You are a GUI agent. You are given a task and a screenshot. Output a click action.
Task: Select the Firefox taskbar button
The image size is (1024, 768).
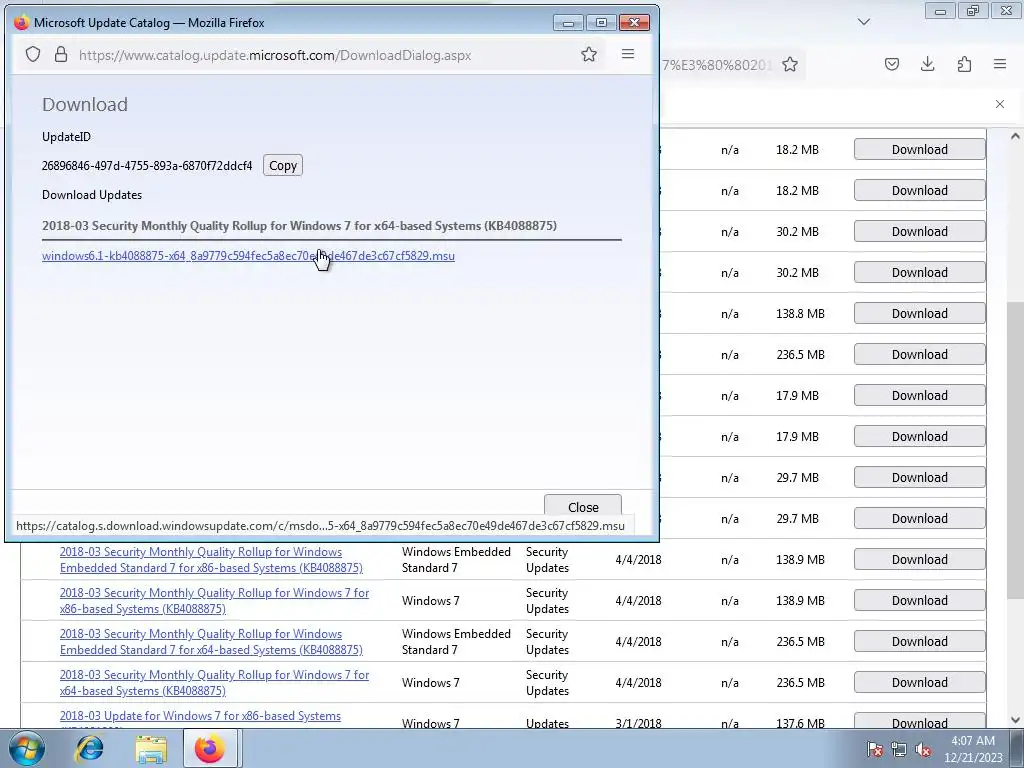[x=210, y=748]
